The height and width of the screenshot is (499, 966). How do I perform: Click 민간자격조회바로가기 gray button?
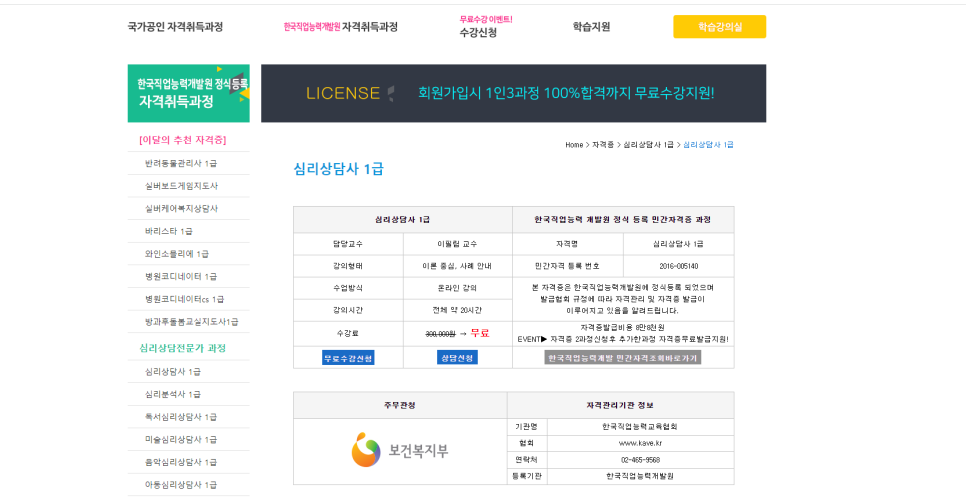coord(623,358)
